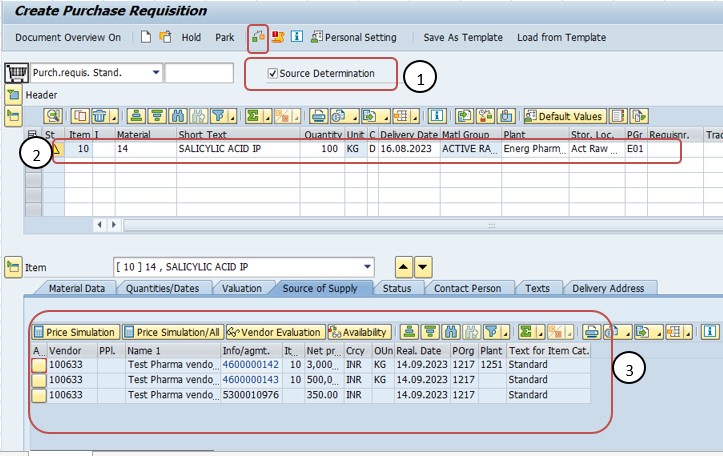This screenshot has width=723, height=456.
Task: Open the item selector dropdown for SALICYLIC ACID IP
Action: pos(367,266)
